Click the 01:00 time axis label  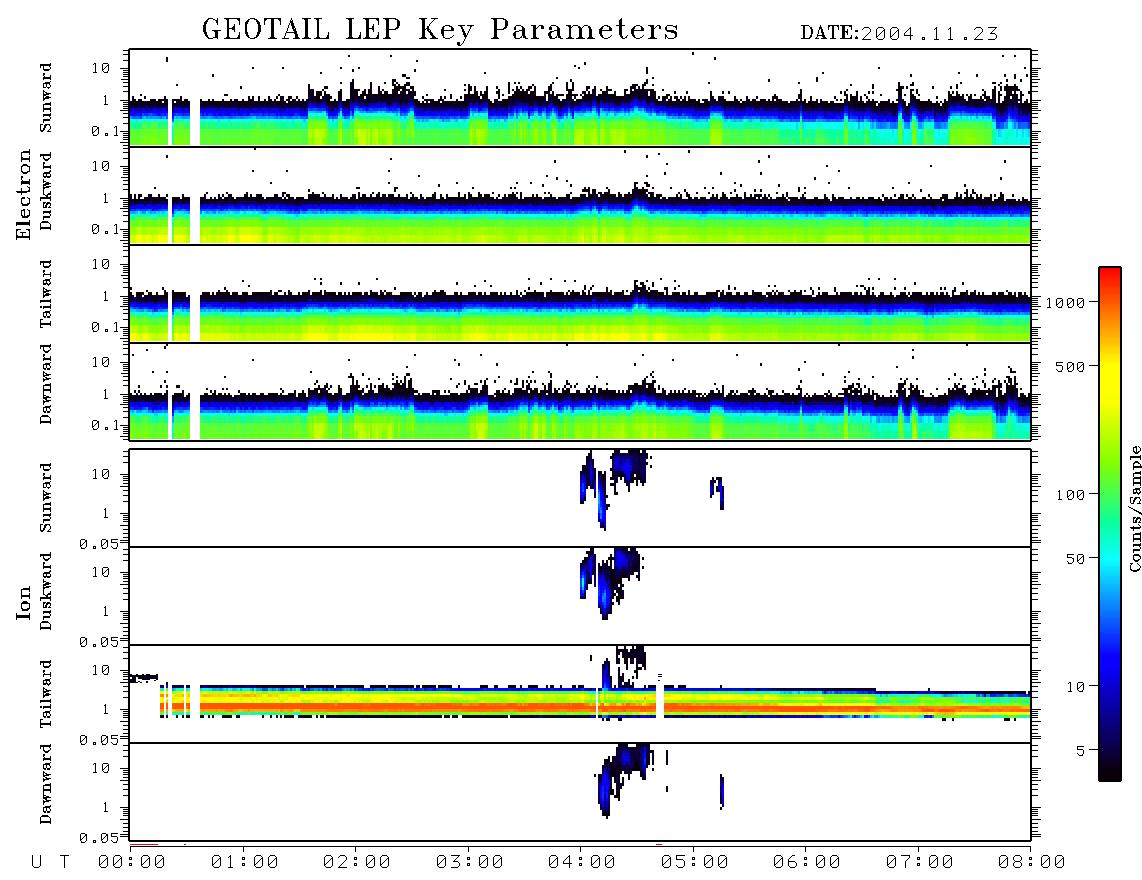coord(245,863)
